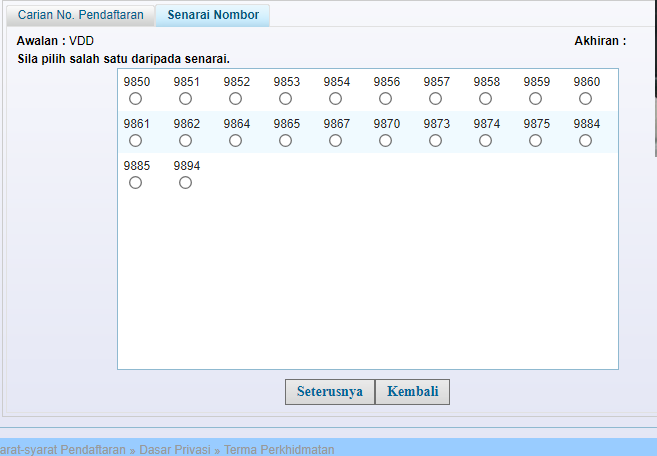Screen dimensions: 657x456
Task: Open the Senarai Nombor tab
Action: [x=213, y=16]
